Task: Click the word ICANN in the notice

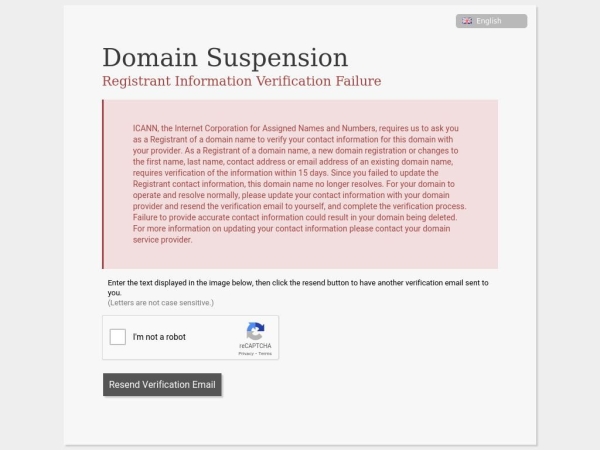Action: tap(144, 129)
